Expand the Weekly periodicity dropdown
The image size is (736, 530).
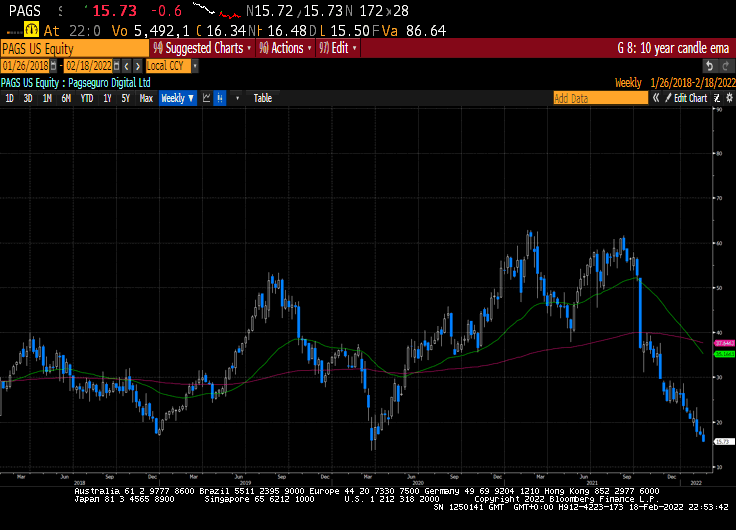click(177, 98)
